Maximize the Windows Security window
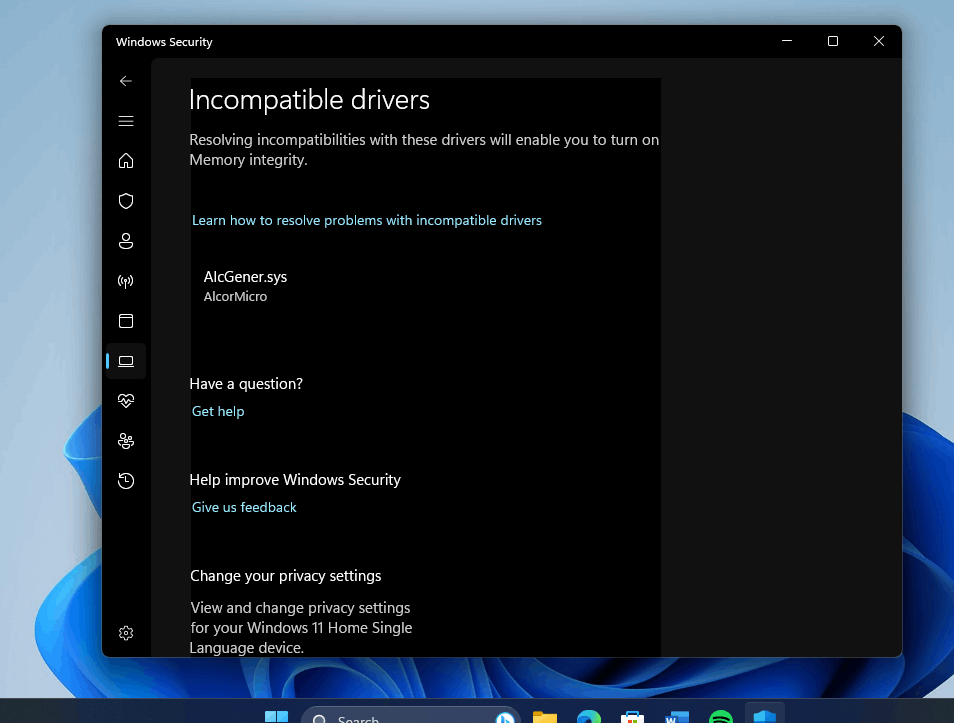Viewport: 954px width, 723px height. [x=833, y=41]
